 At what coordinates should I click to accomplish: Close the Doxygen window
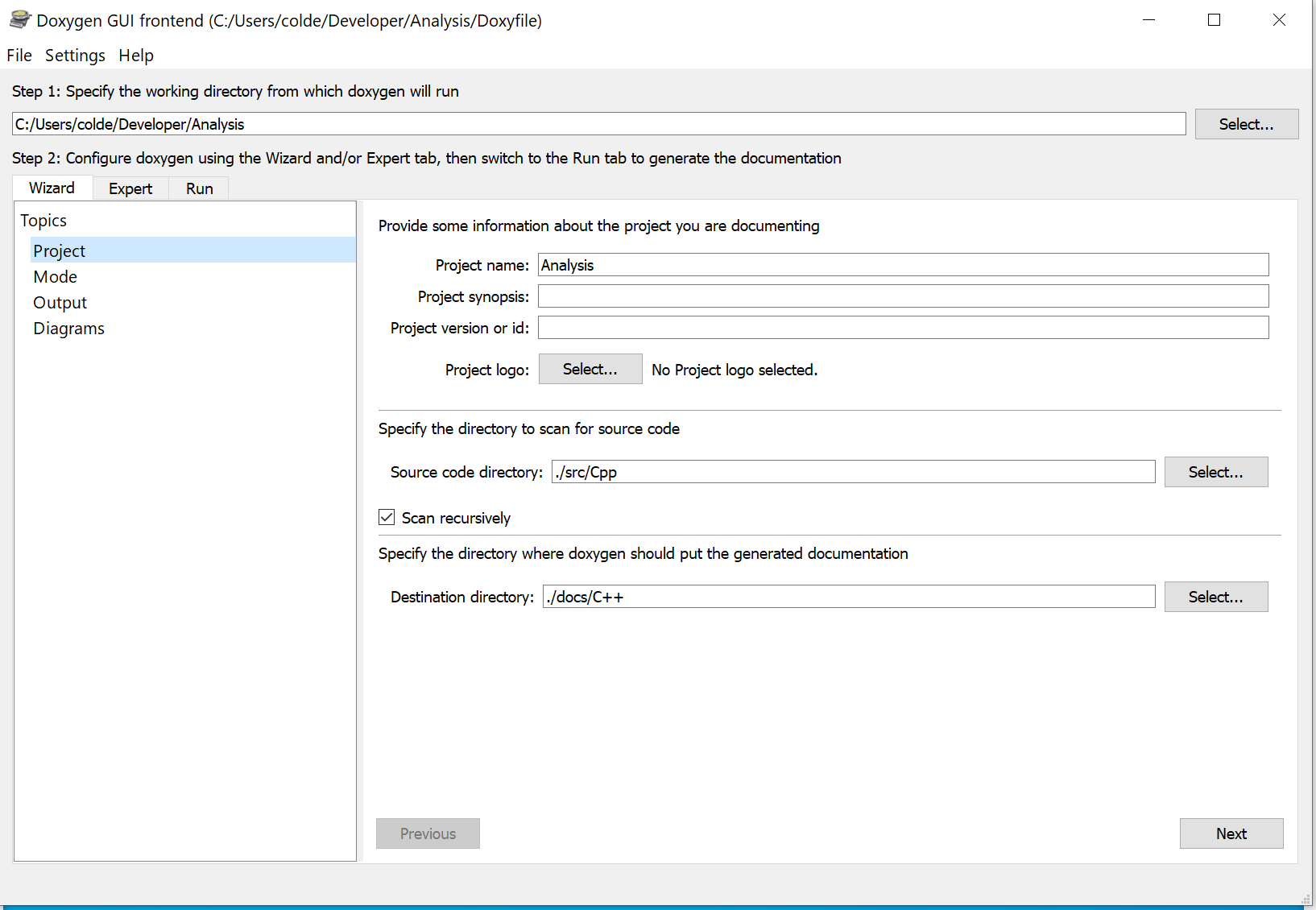(x=1279, y=20)
